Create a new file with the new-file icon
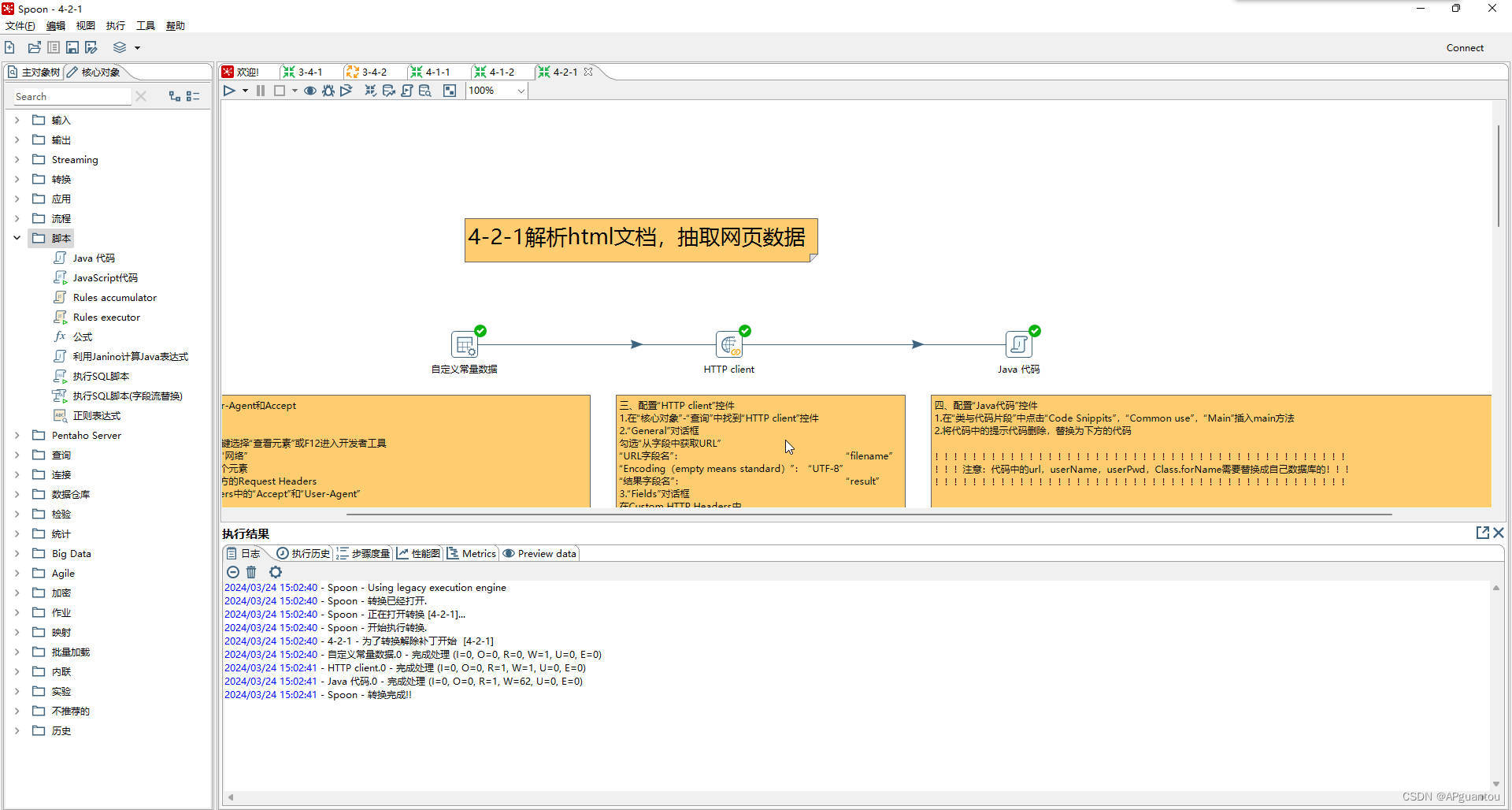This screenshot has width=1512, height=810. click(x=9, y=47)
